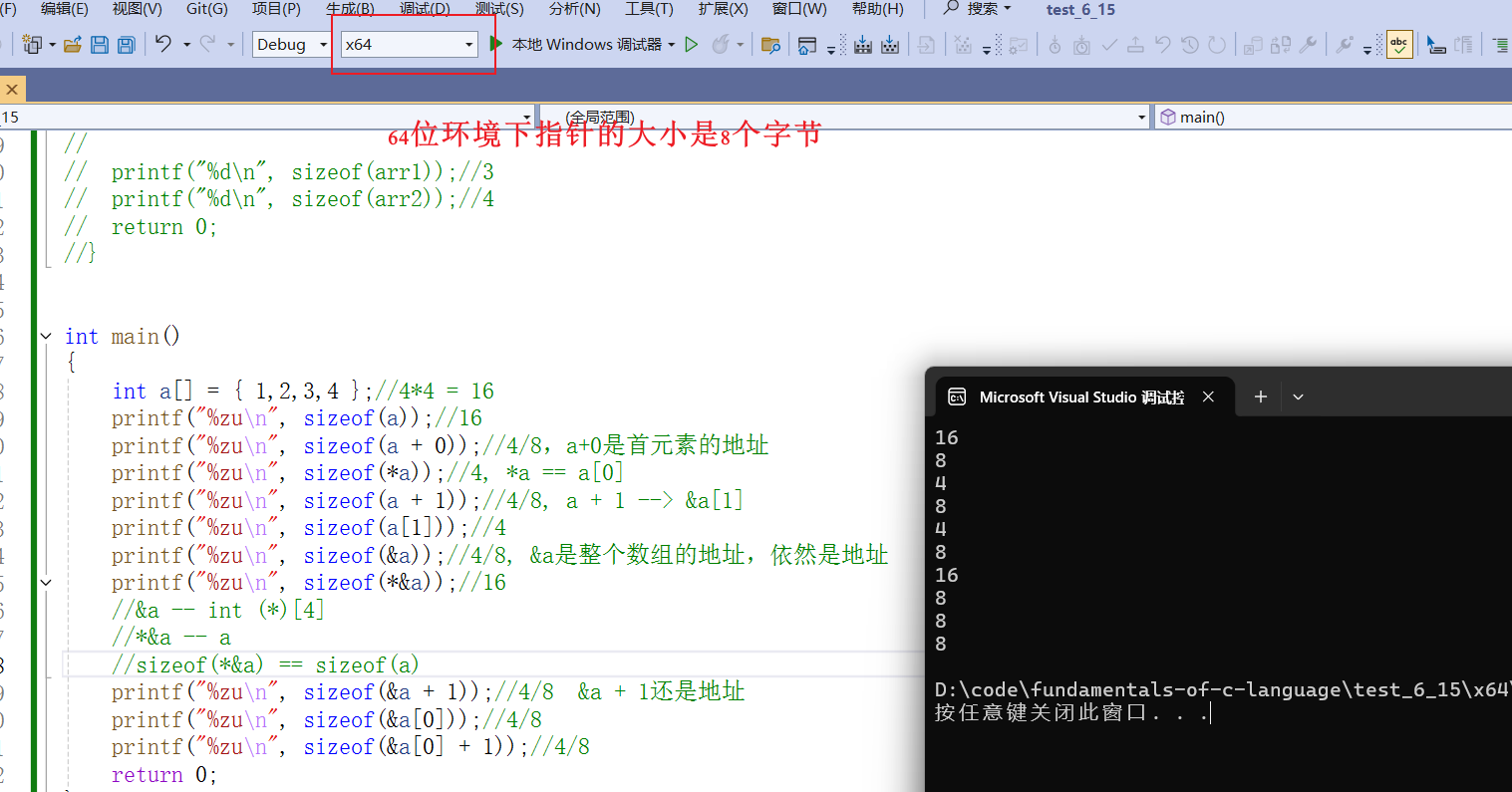Open the Git(G) menu
The height and width of the screenshot is (792, 1512).
[207, 9]
